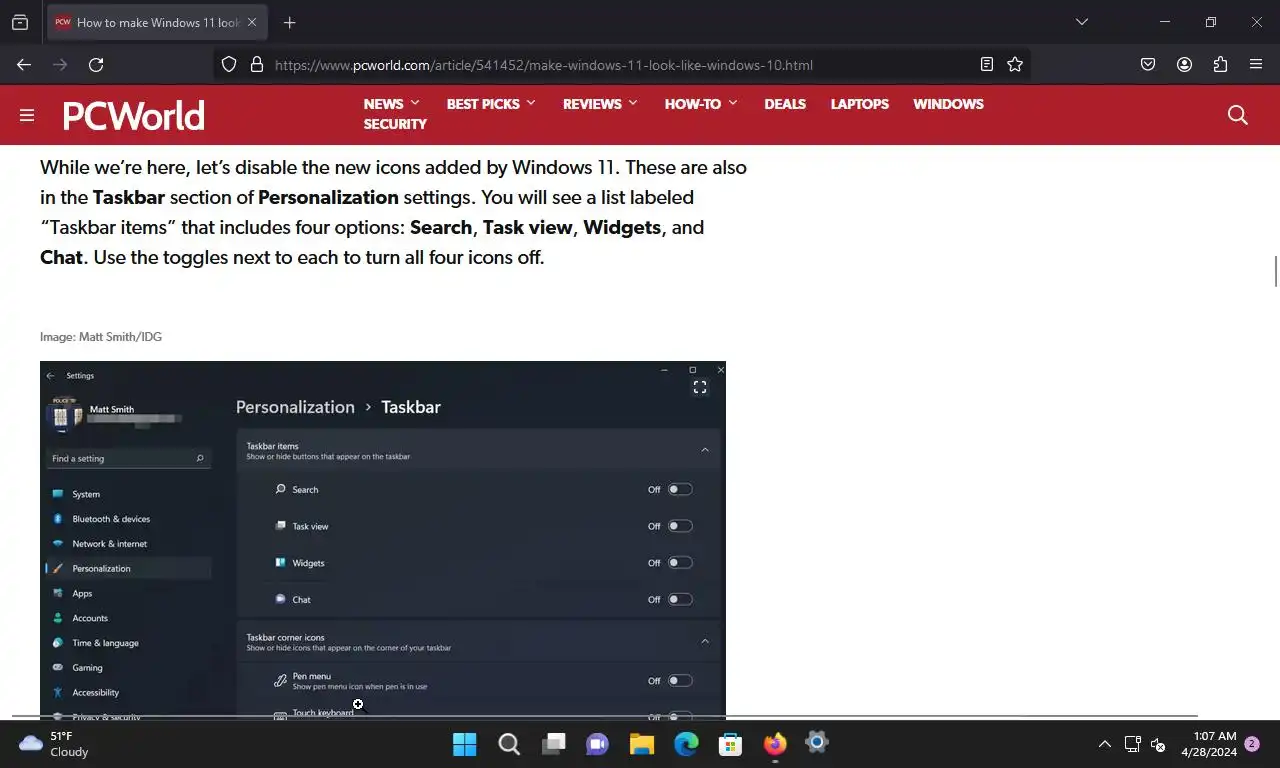Image resolution: width=1280 pixels, height=768 pixels.
Task: Expand the NEWS menu
Action: pos(392,104)
